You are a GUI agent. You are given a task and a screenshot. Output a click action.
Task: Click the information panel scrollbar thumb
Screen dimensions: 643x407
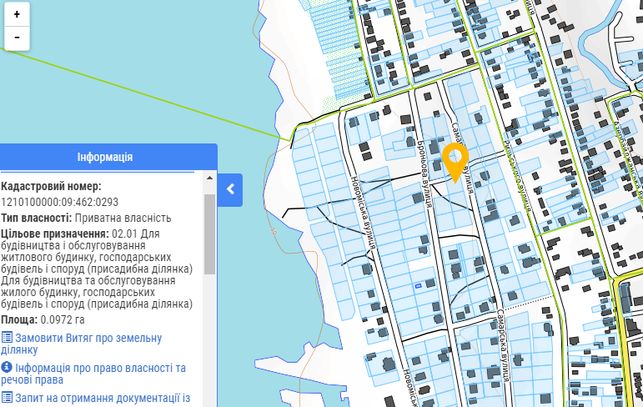point(210,234)
